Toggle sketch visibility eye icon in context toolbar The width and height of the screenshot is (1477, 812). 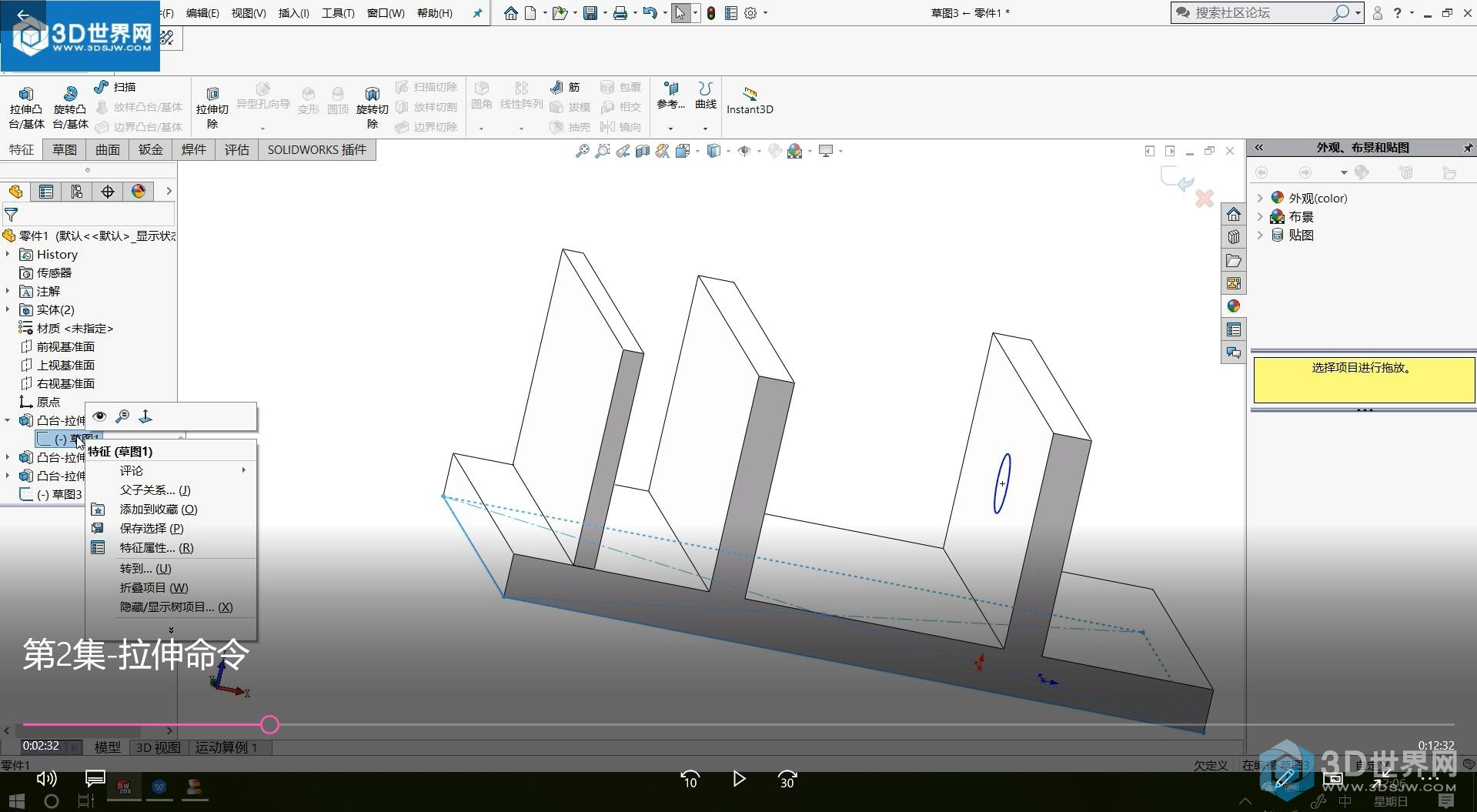99,416
